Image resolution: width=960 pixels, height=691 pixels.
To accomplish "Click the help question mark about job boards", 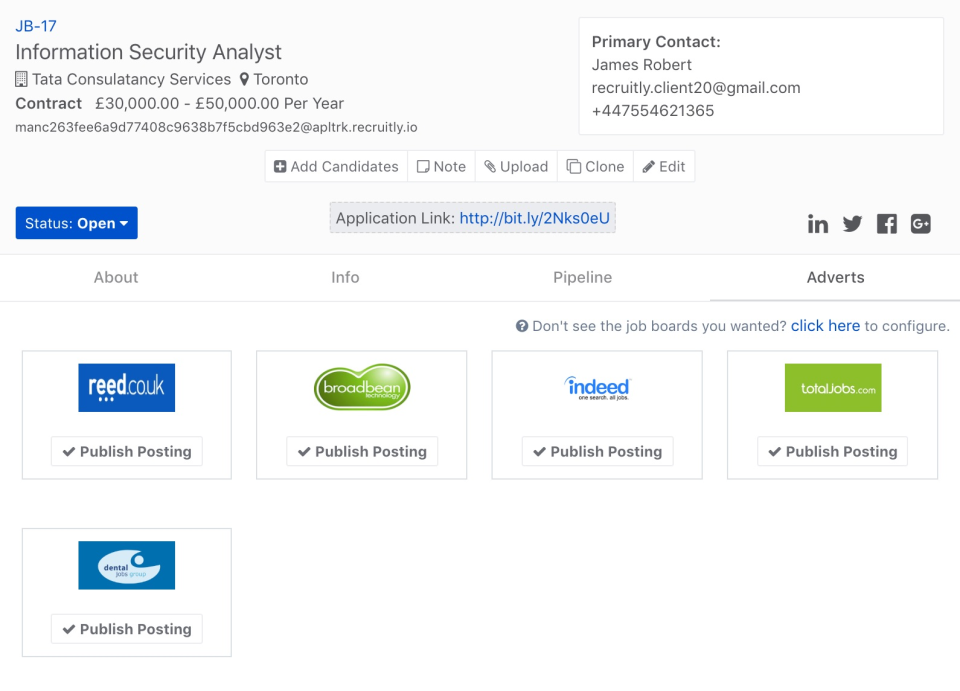I will point(521,325).
